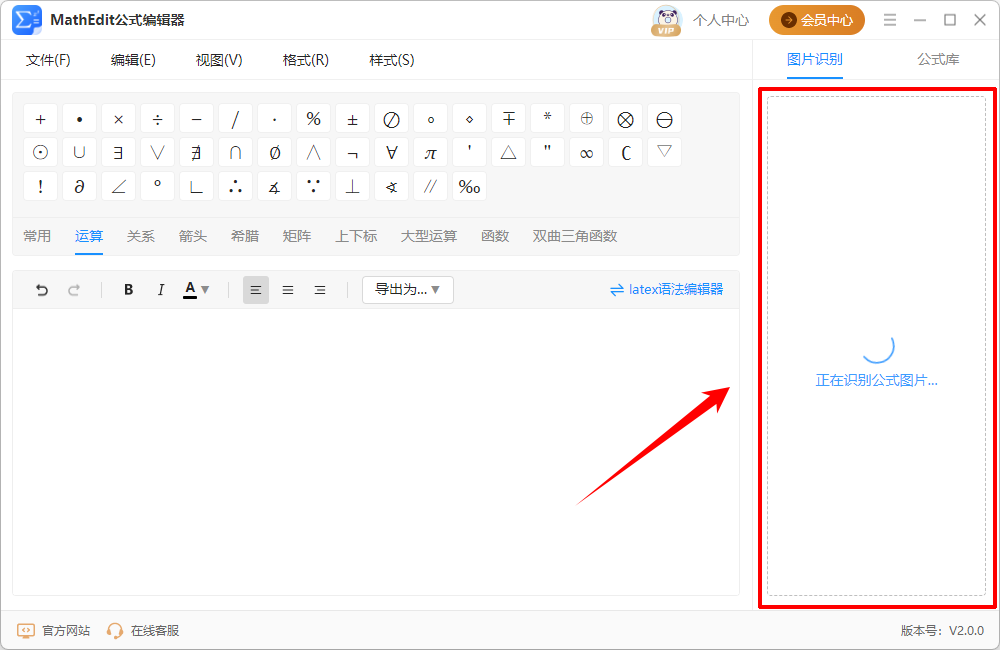Insert the union ∪ symbol
1000x650 pixels.
79,152
